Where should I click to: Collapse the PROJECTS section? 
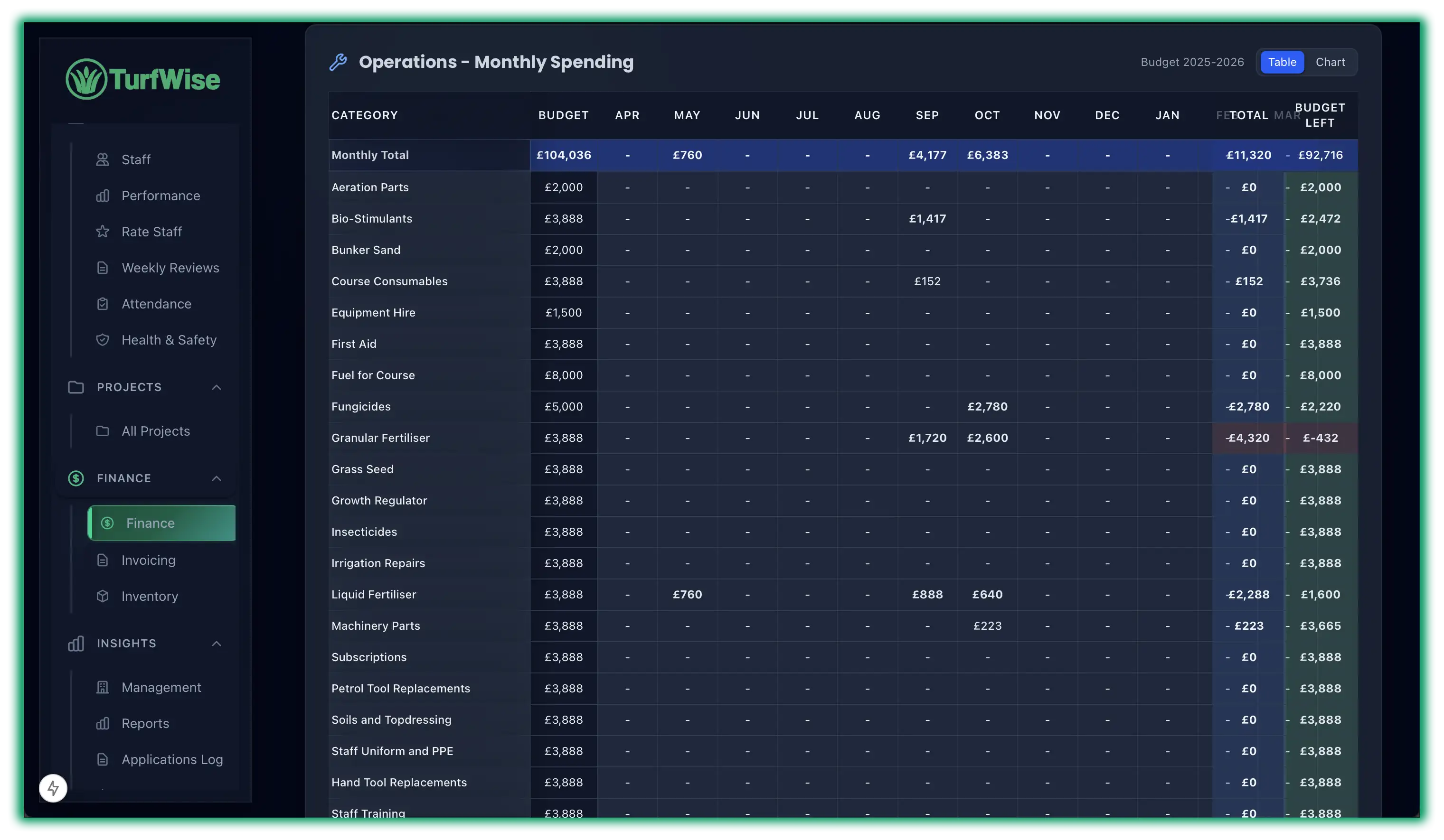pyautogui.click(x=216, y=387)
